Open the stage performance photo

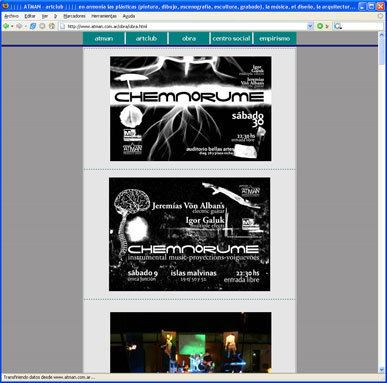pos(191,342)
